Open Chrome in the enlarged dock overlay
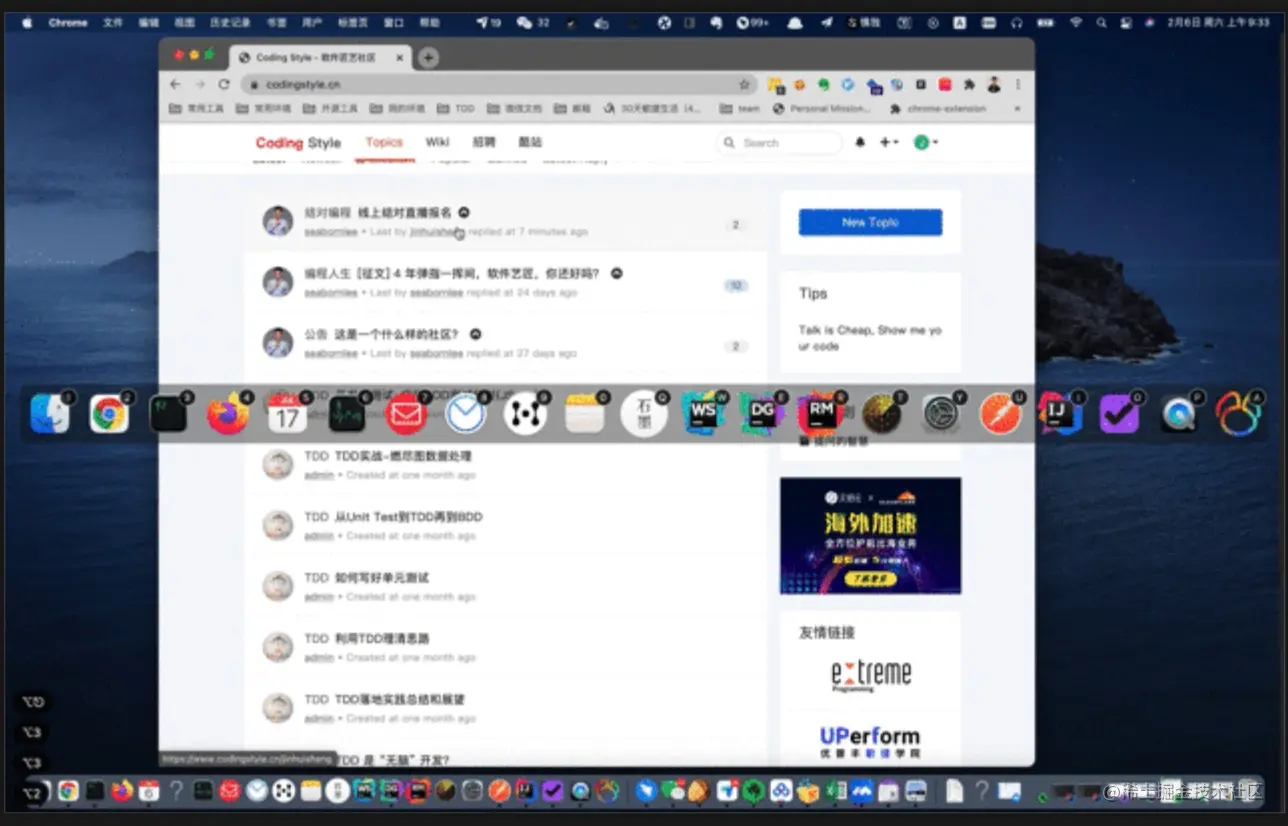The width and height of the screenshot is (1288, 826). click(109, 414)
